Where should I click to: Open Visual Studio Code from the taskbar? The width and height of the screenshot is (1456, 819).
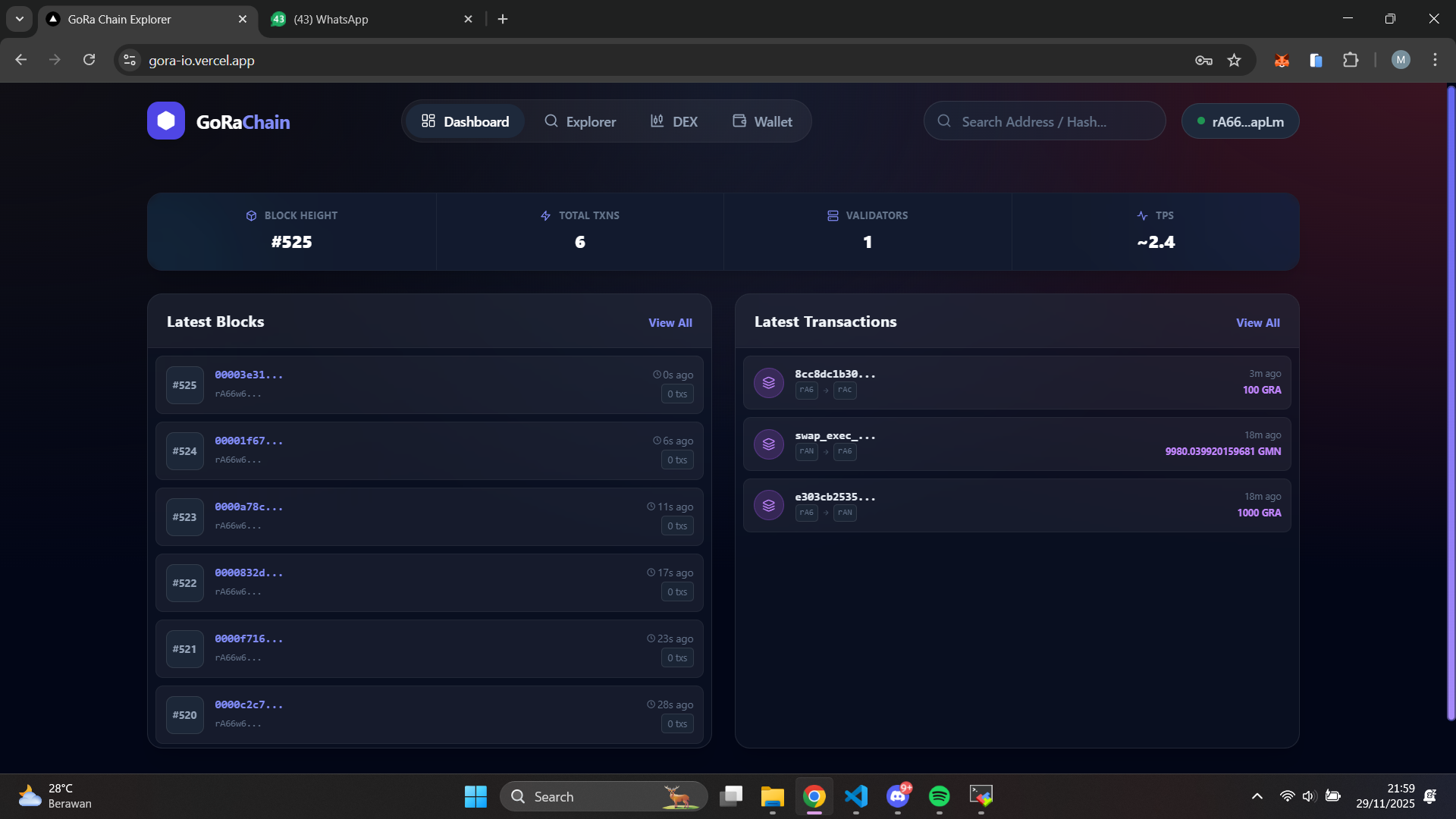tap(856, 797)
